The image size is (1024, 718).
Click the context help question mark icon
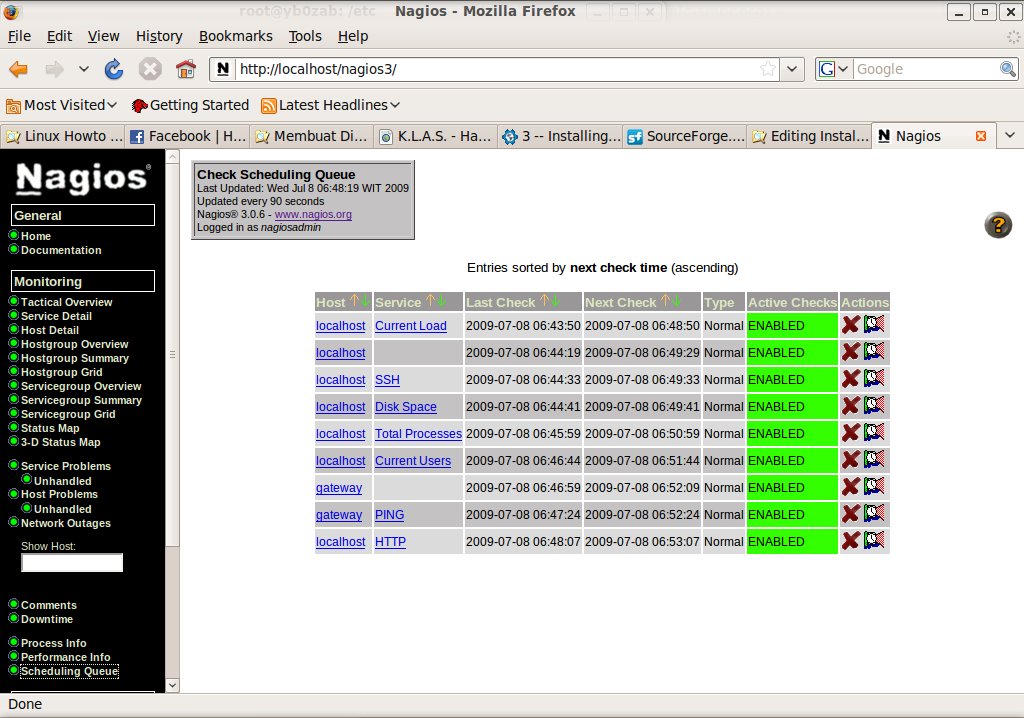[x=998, y=225]
